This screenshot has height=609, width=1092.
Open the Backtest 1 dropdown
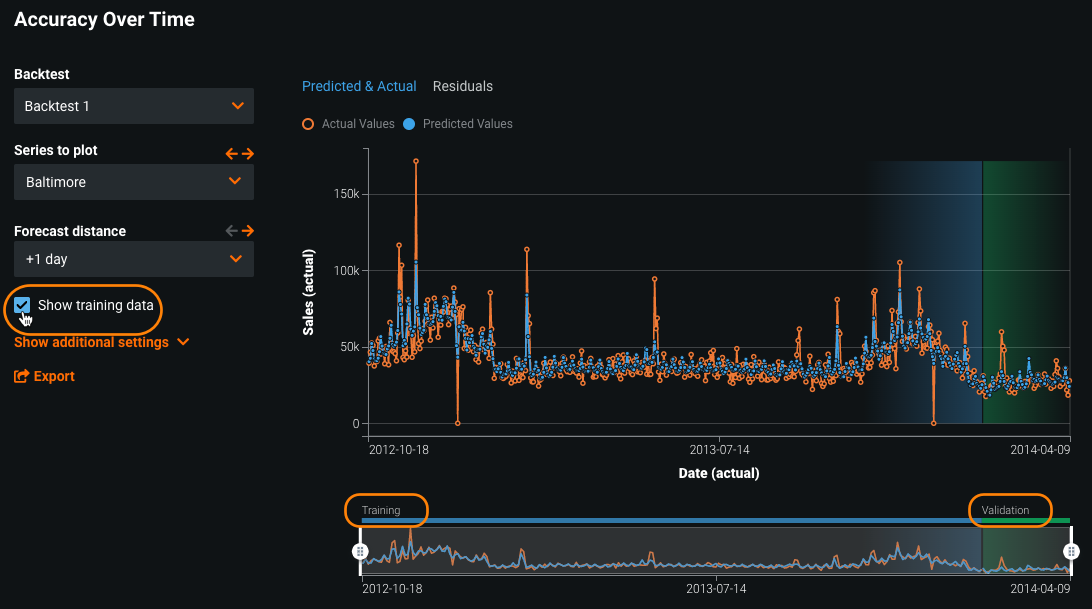(134, 106)
